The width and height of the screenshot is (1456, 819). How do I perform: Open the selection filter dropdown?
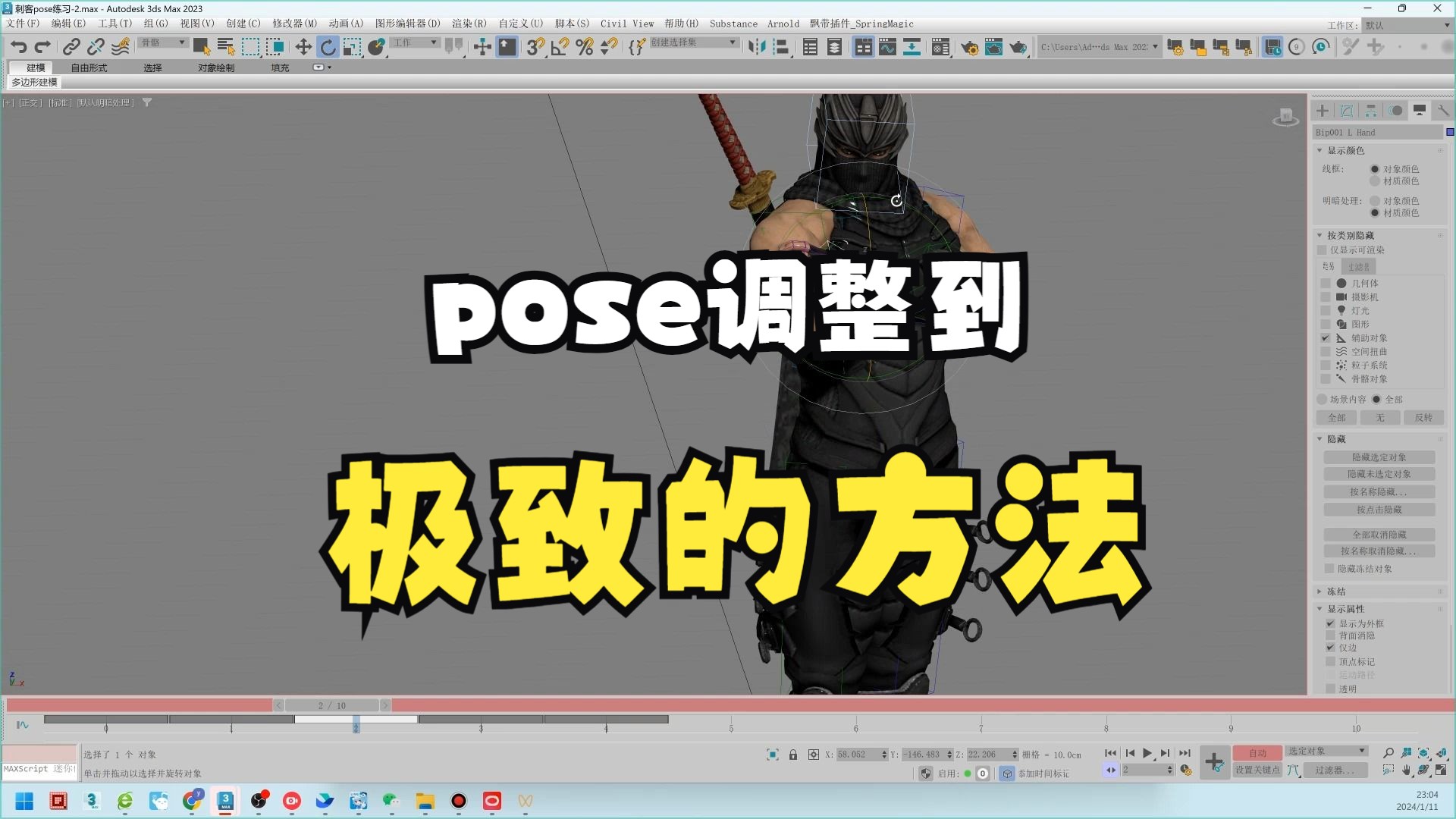pos(163,43)
